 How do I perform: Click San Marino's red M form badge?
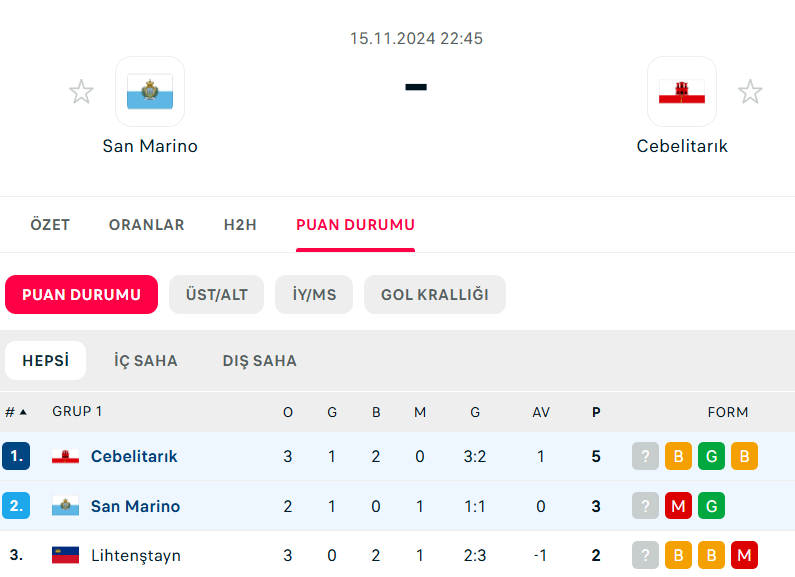[x=678, y=506]
